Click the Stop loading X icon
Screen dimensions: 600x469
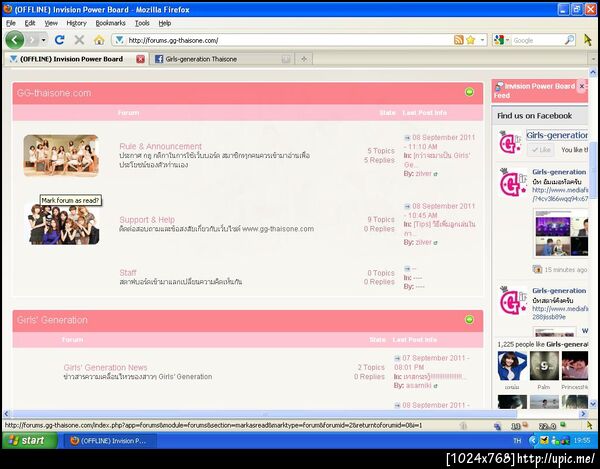tap(79, 40)
